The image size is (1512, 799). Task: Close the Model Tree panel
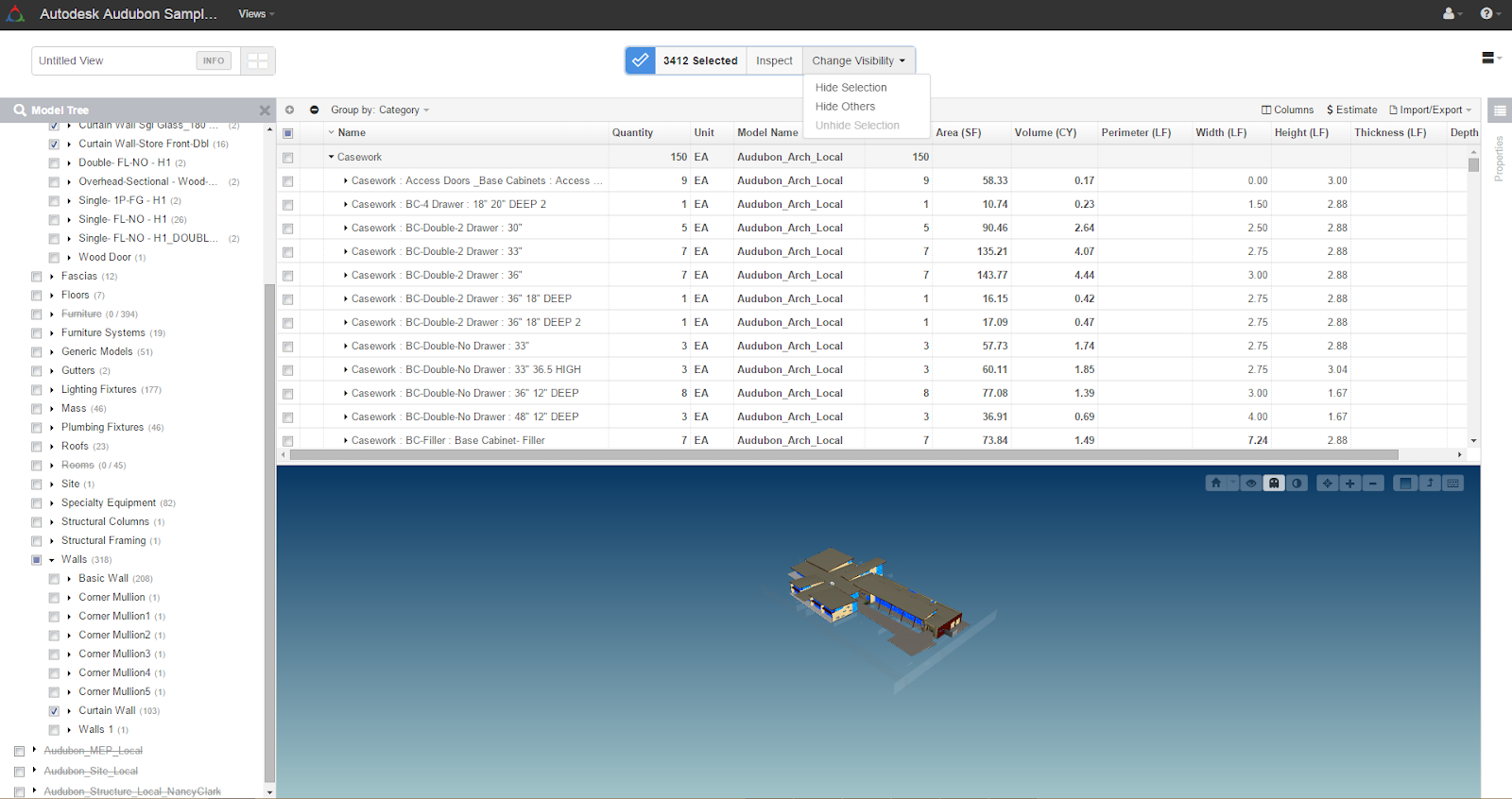[x=265, y=110]
